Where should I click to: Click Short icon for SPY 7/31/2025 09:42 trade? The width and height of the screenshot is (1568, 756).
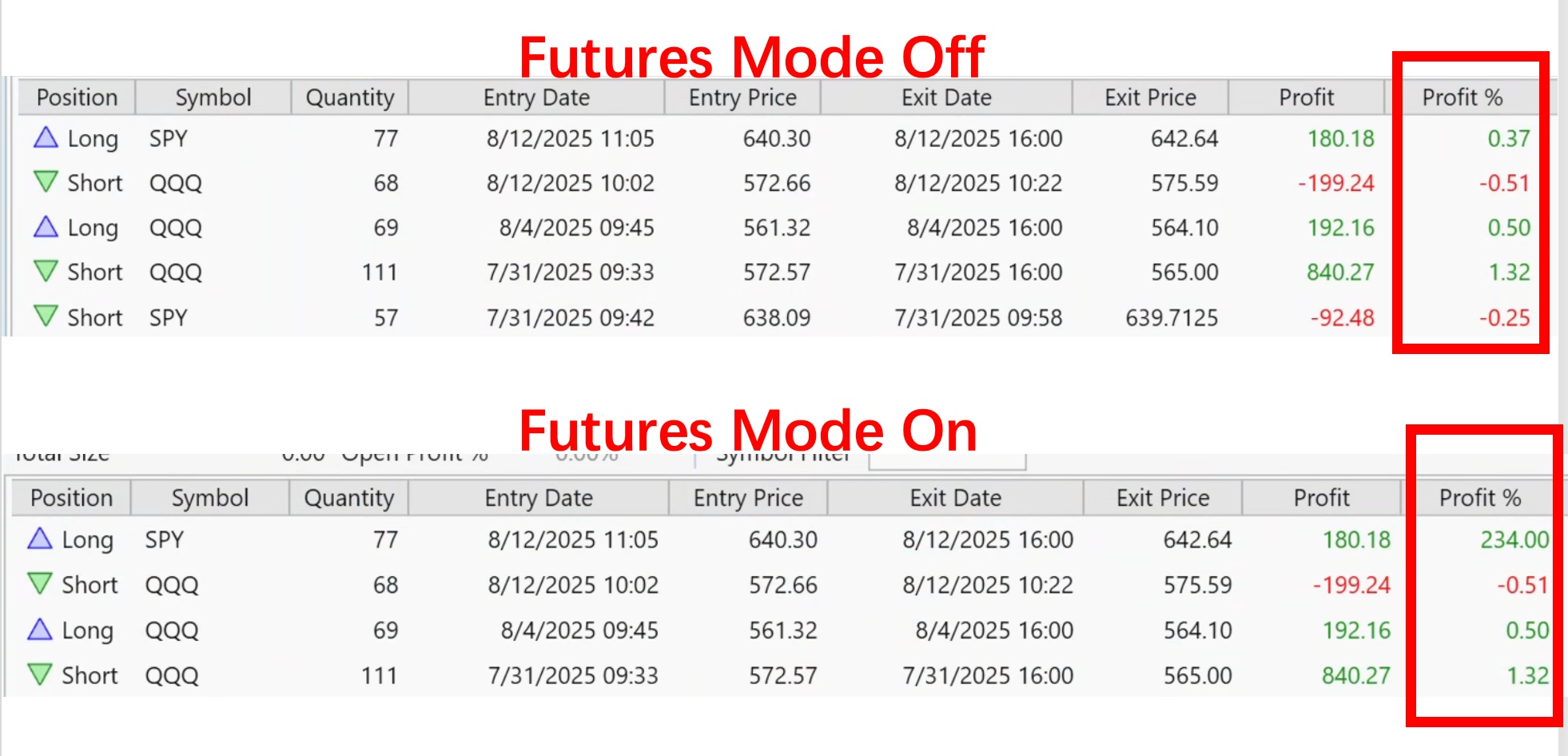[46, 316]
